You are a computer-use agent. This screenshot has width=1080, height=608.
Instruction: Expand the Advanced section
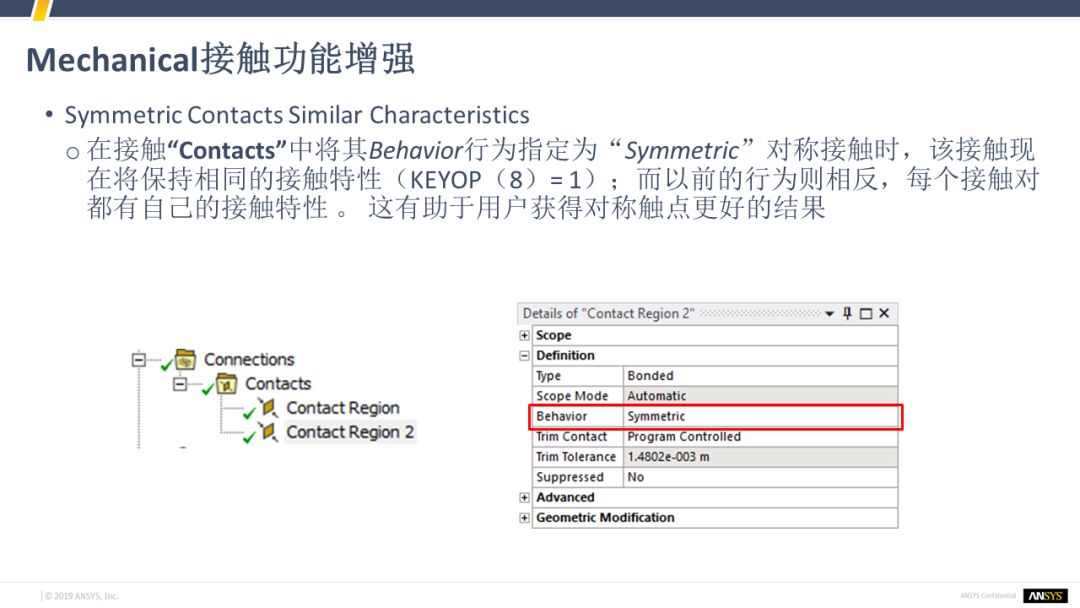point(525,498)
